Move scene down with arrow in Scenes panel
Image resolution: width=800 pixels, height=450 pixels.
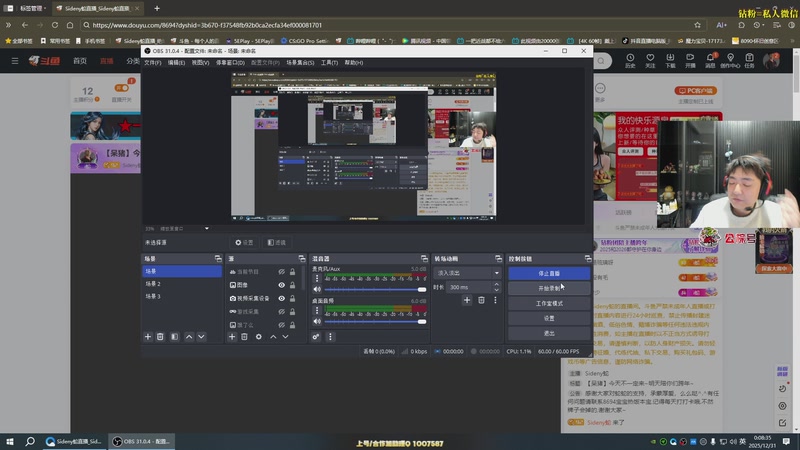click(x=202, y=337)
